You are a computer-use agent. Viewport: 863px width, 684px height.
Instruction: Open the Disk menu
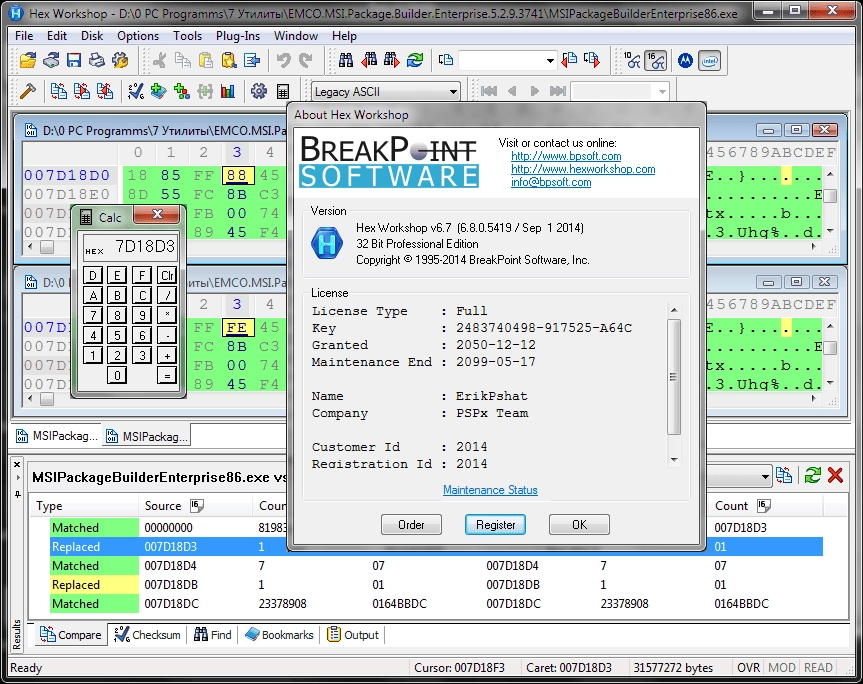point(92,36)
